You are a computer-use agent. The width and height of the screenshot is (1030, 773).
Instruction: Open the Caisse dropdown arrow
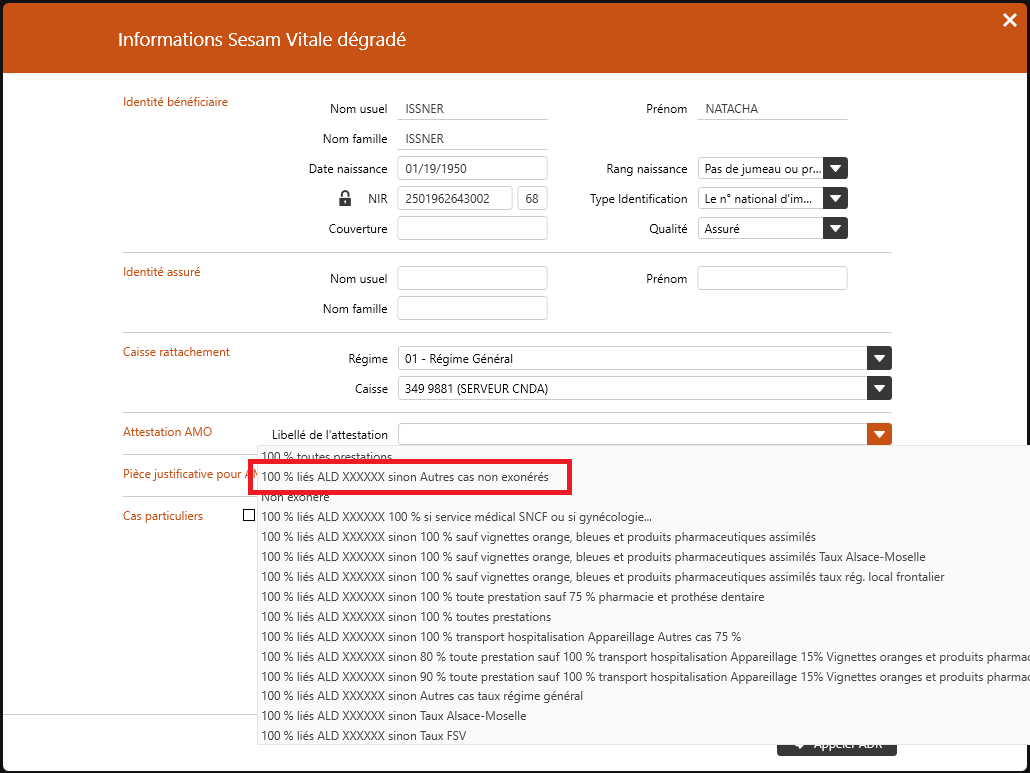[x=879, y=389]
